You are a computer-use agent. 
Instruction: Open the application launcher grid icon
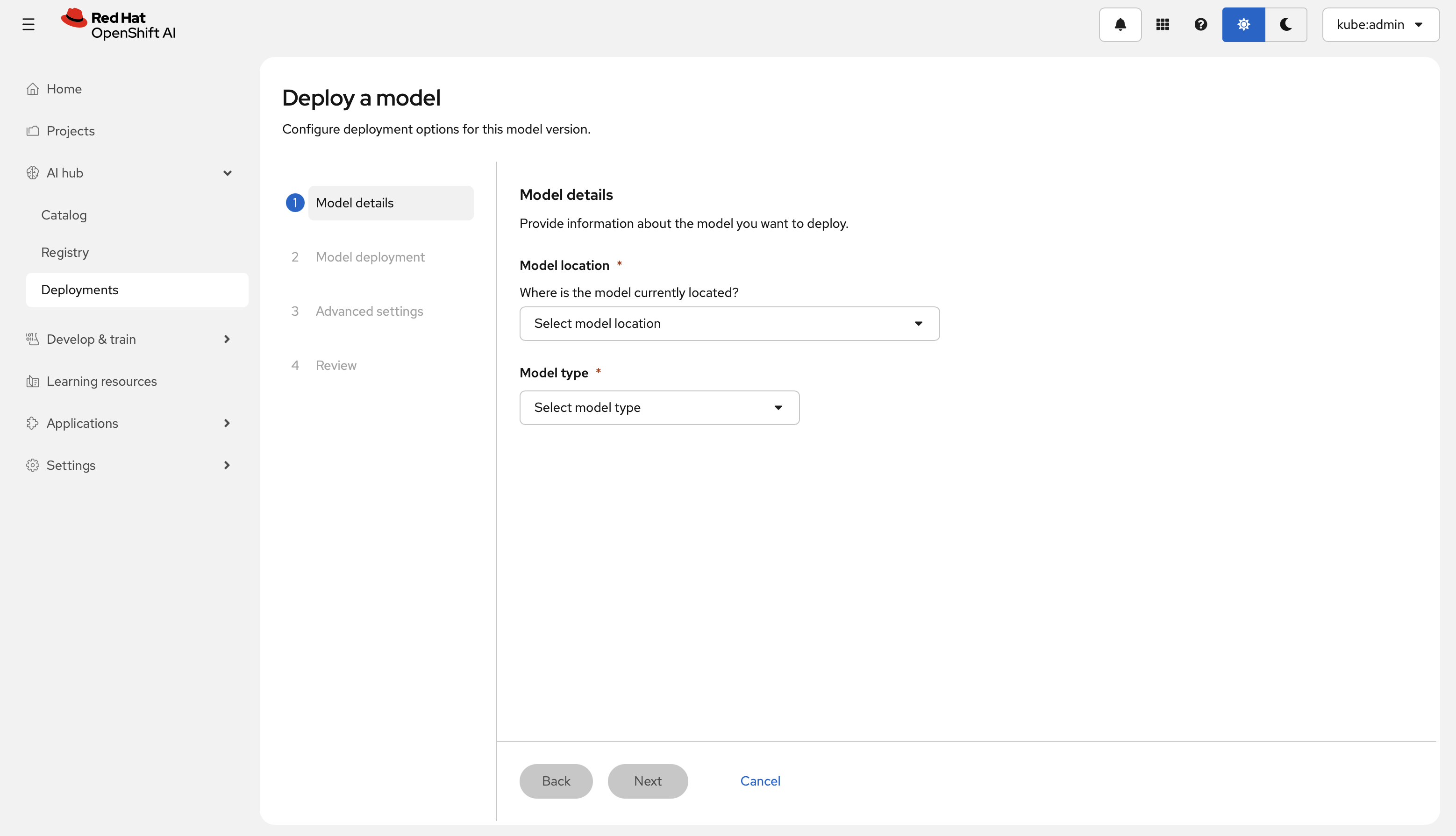click(x=1163, y=25)
